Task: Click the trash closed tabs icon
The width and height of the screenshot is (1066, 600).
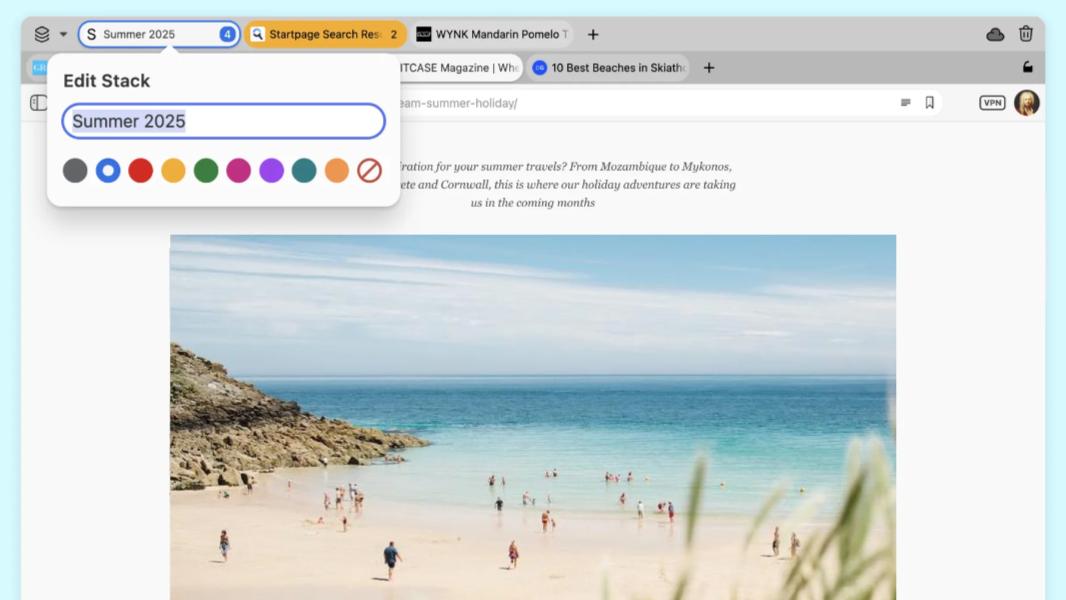Action: point(1026,33)
